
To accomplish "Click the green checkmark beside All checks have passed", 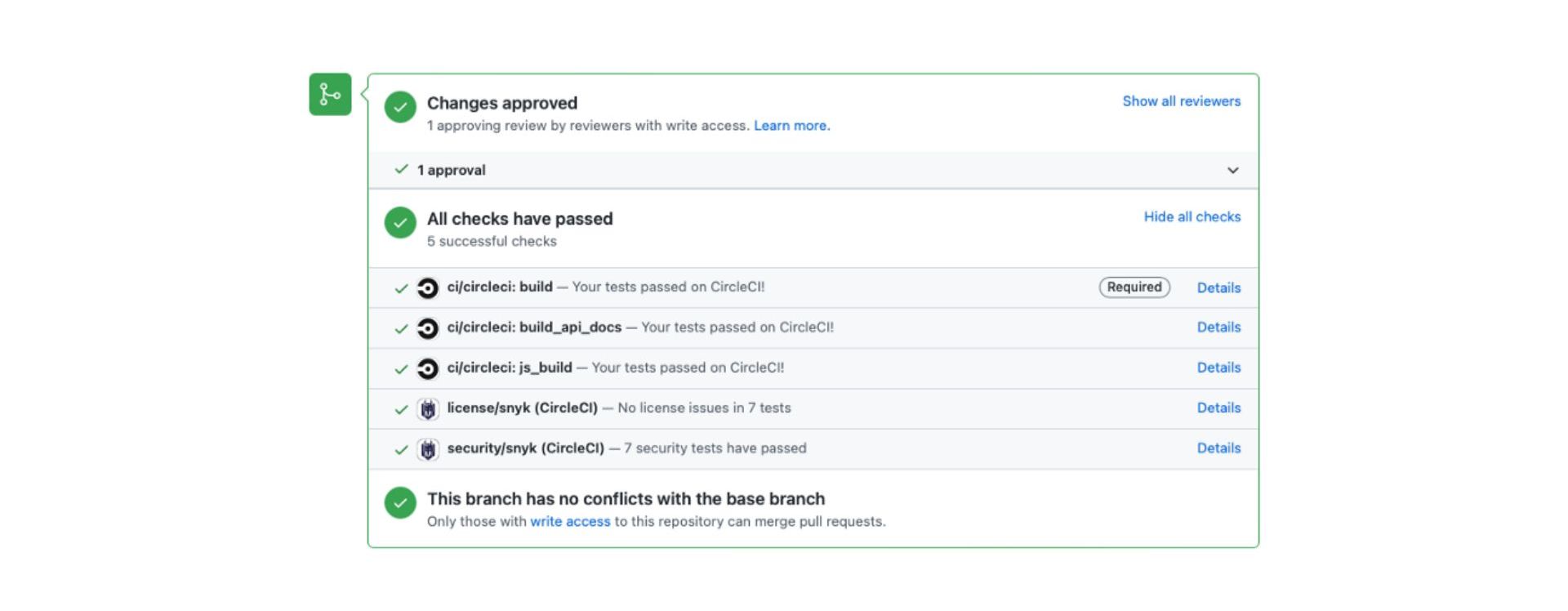I will [400, 222].
